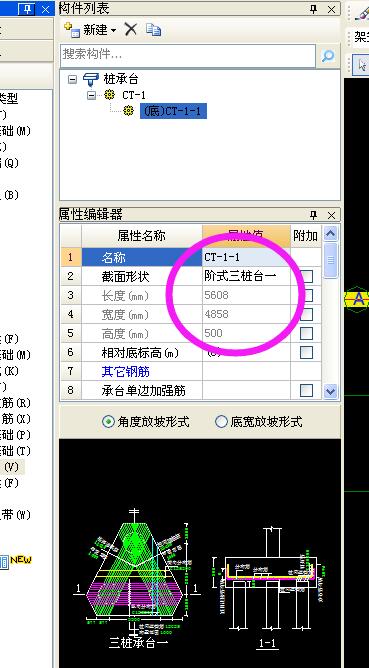This screenshot has height=668, width=369.
Task: Click the 阶式三桩台一 section shape value
Action: [x=246, y=276]
